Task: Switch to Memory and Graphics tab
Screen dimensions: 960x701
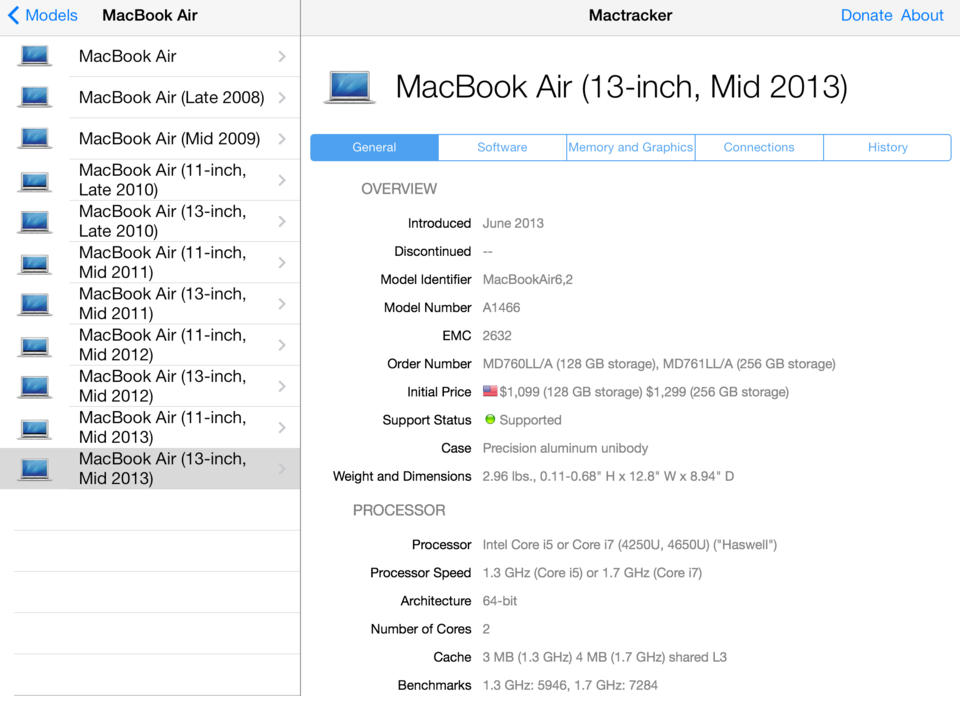Action: pyautogui.click(x=630, y=147)
